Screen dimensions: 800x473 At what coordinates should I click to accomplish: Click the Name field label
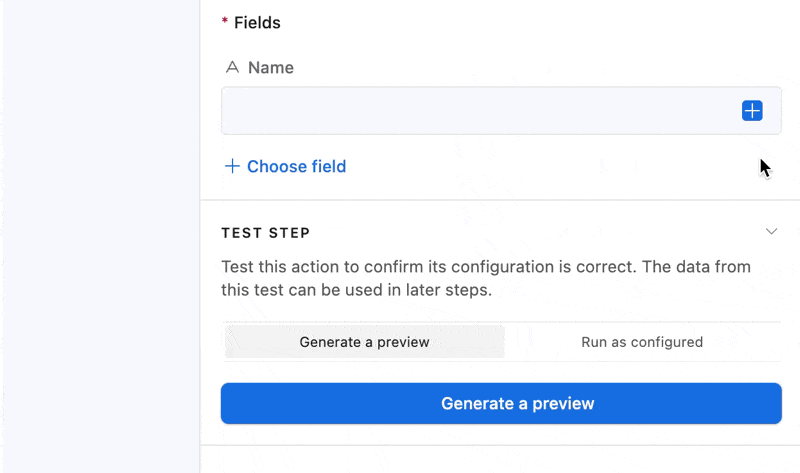tap(271, 68)
